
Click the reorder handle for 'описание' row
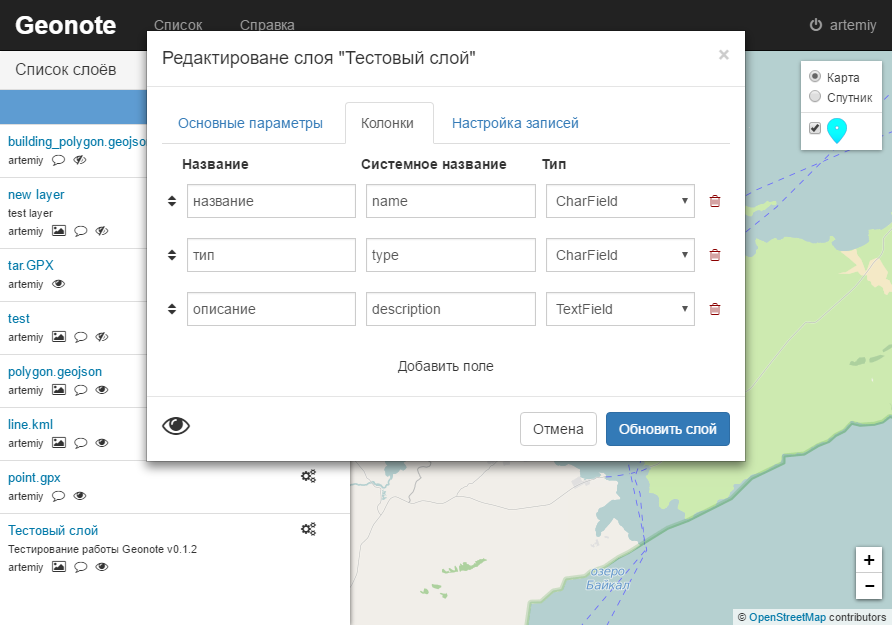click(x=172, y=309)
